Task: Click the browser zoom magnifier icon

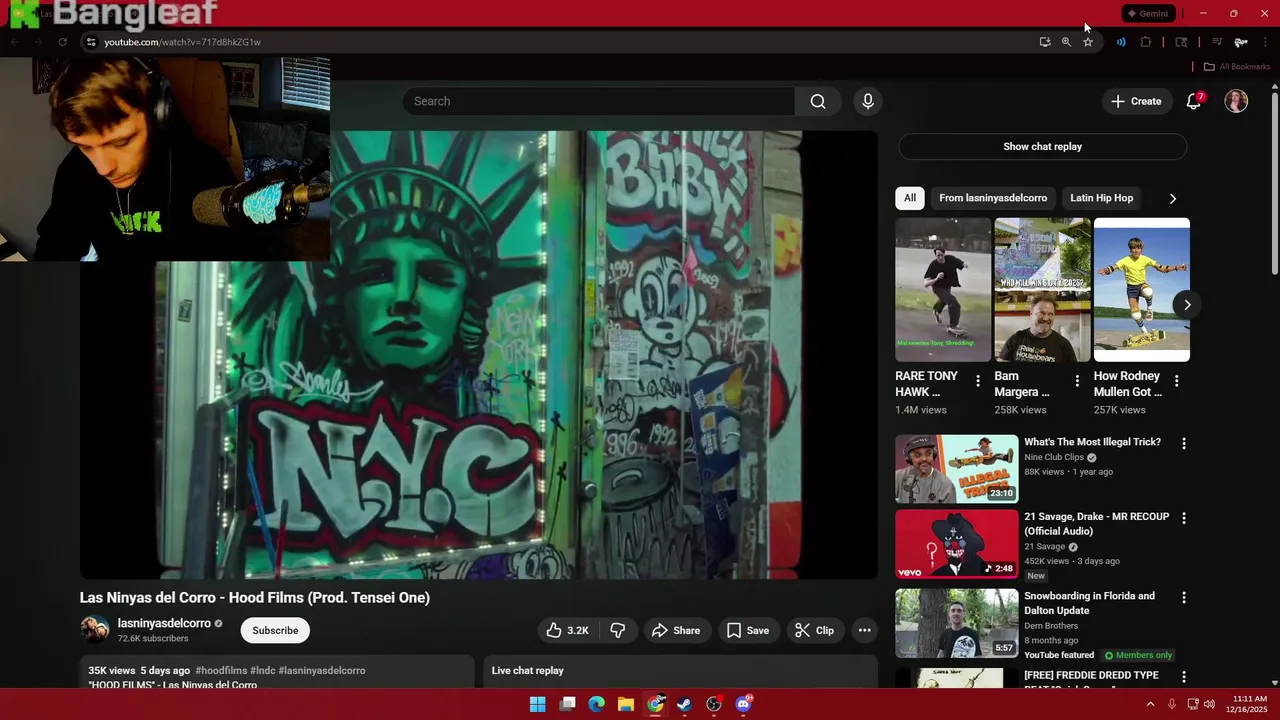Action: [1066, 42]
